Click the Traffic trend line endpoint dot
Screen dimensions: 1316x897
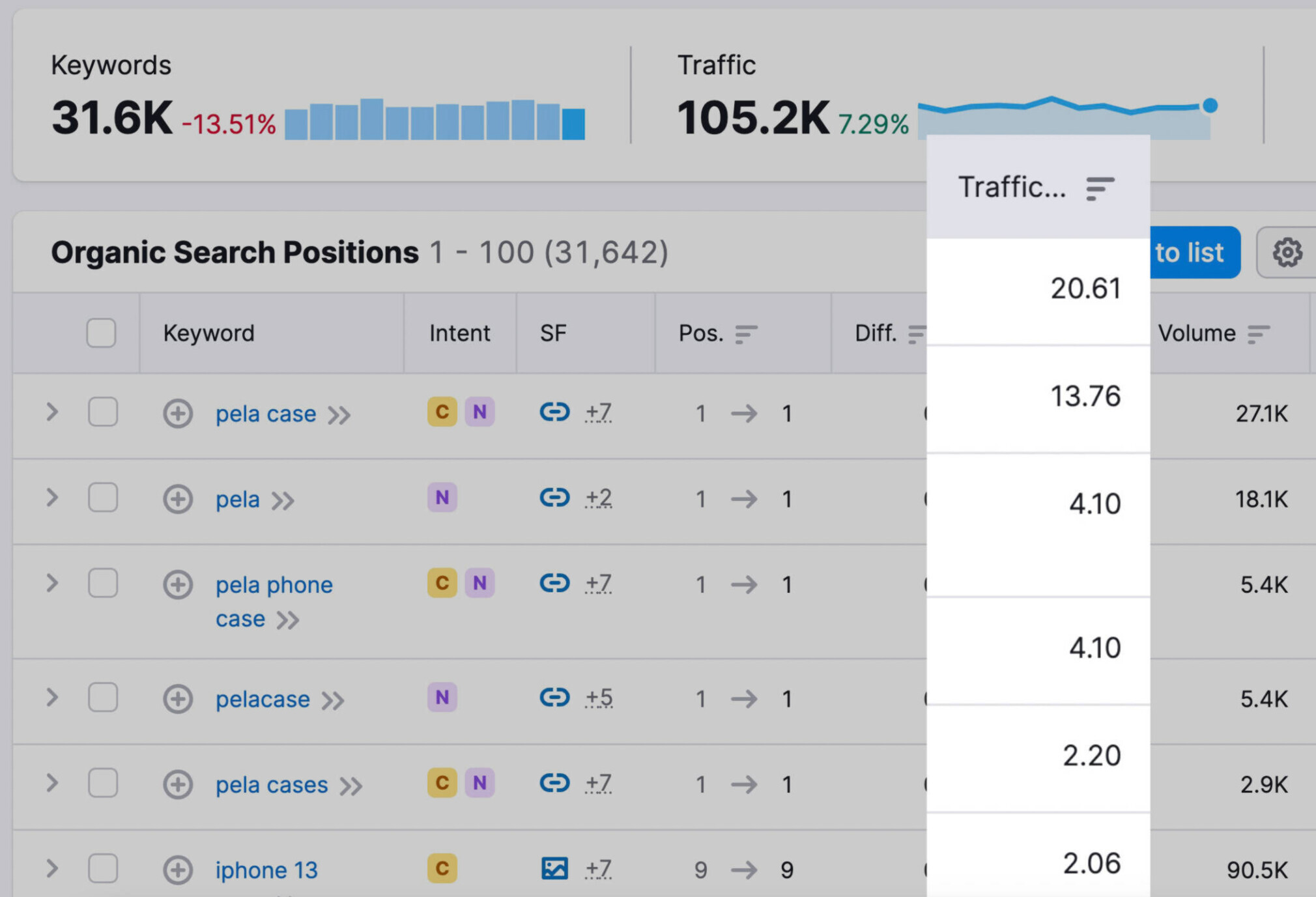coord(1210,106)
